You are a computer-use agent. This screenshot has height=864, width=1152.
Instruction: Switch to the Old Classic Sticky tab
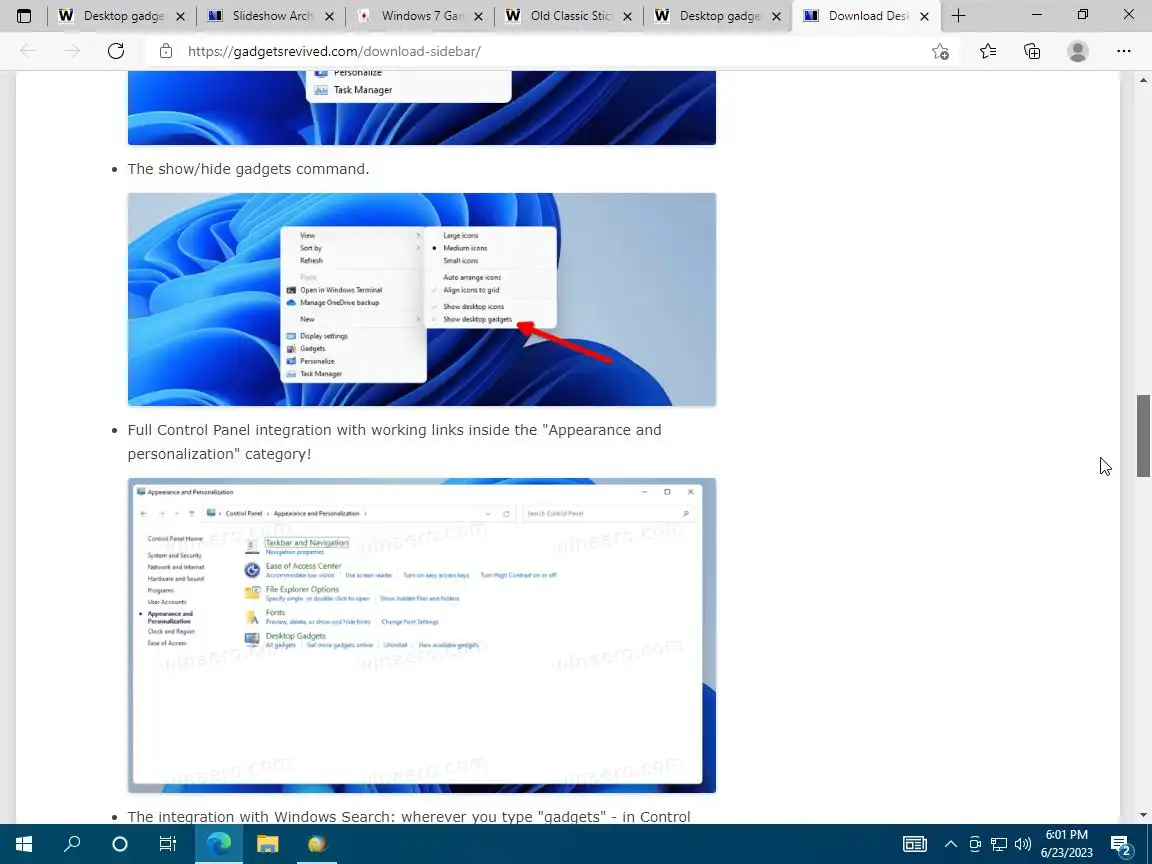569,15
